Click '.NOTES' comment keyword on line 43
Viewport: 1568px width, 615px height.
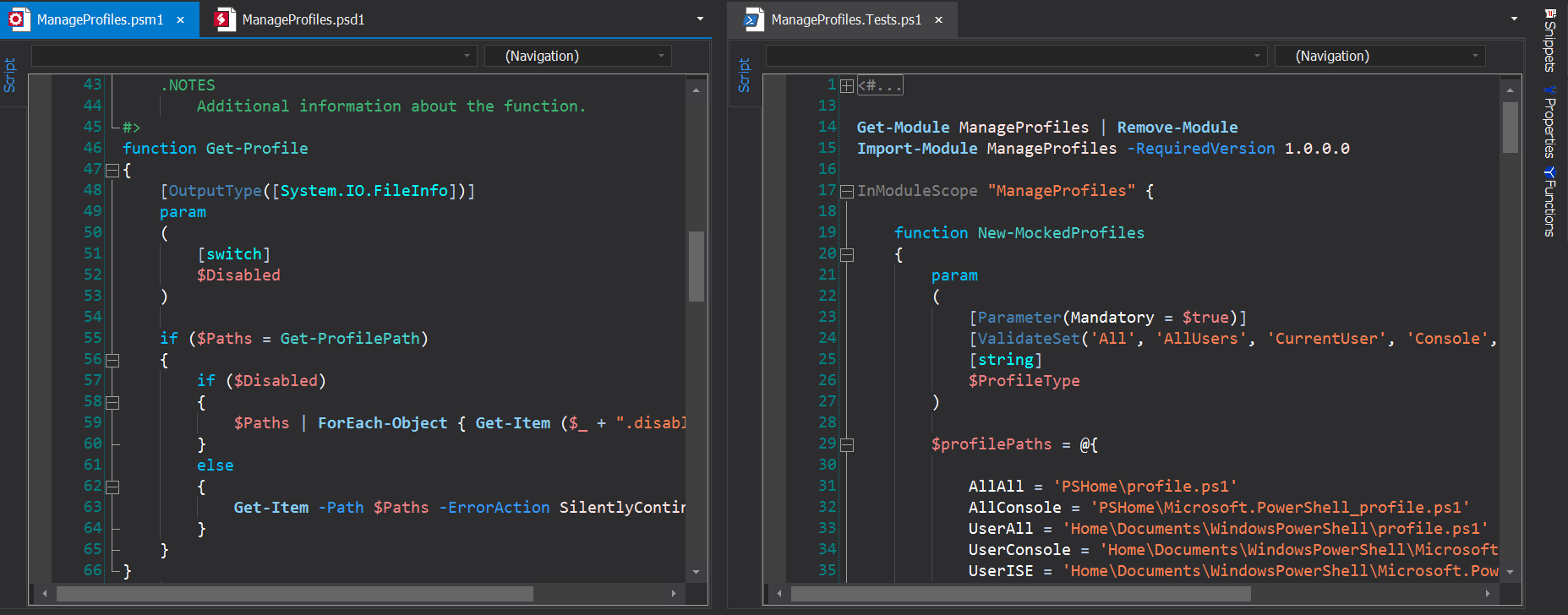click(x=188, y=85)
